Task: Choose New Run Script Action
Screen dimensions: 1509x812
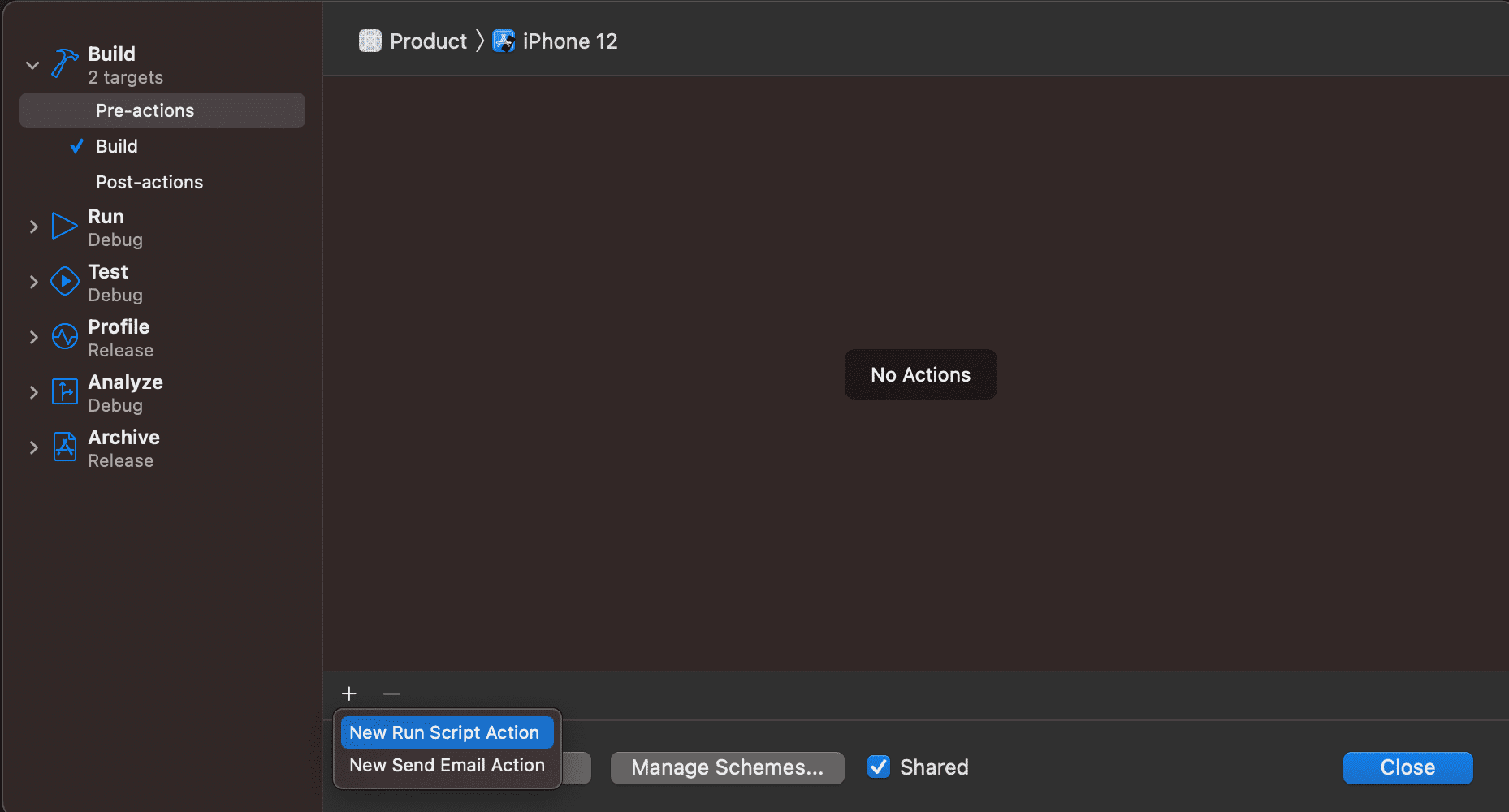Action: pyautogui.click(x=444, y=732)
